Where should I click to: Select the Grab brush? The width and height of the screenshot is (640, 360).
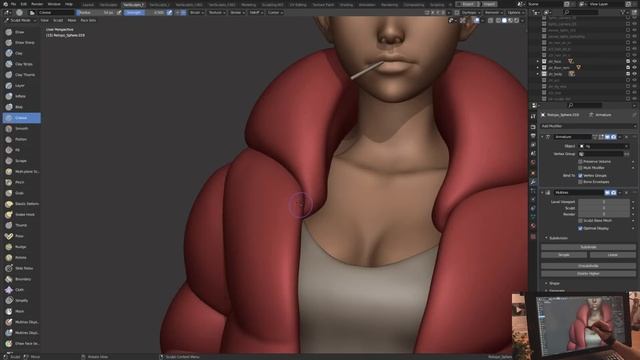21,193
